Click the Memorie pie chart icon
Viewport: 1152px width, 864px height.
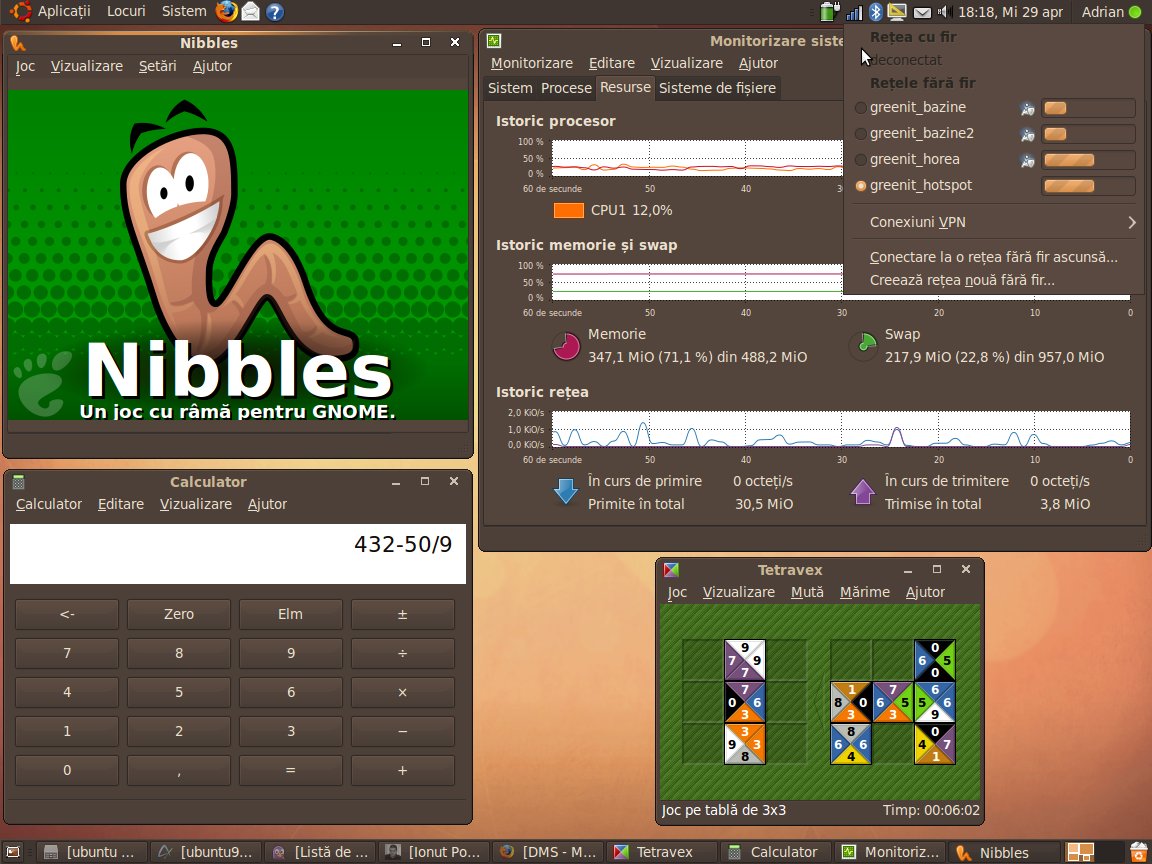tap(566, 346)
